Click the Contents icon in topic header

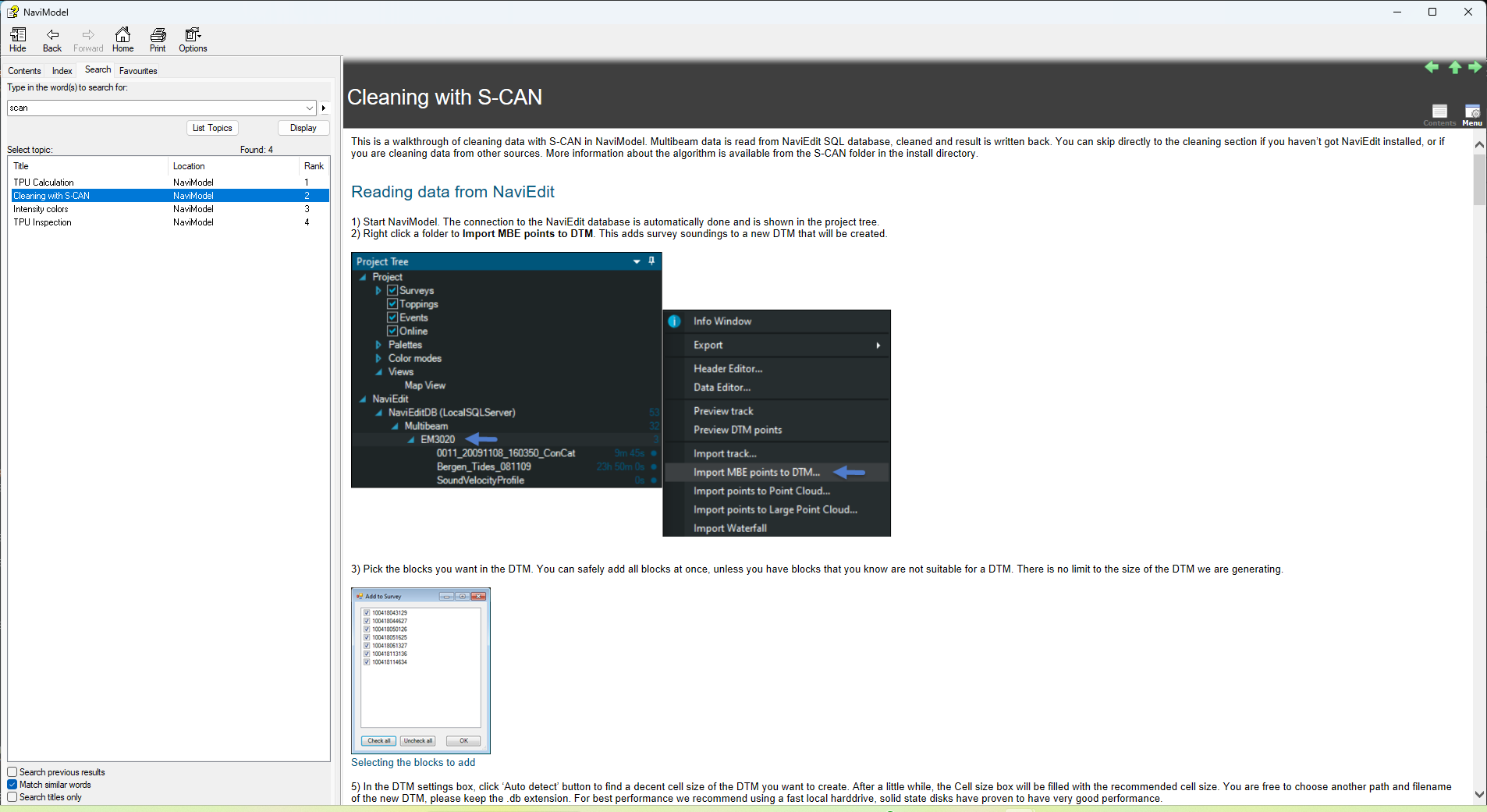tap(1439, 115)
